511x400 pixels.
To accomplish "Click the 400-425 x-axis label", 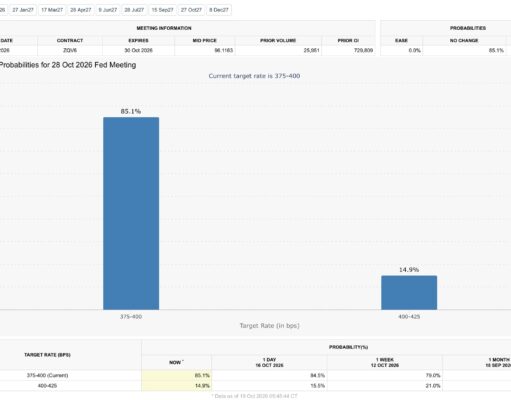I will 409,316.
